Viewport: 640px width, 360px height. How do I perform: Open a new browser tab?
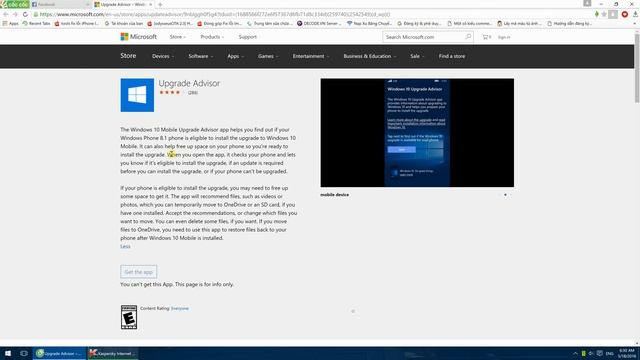[160, 4]
